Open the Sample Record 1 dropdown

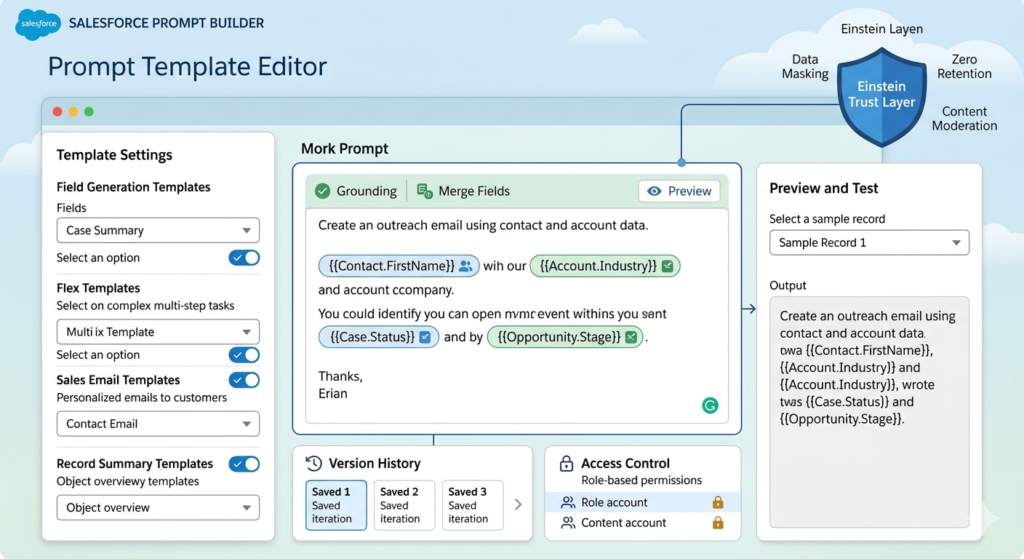(869, 243)
